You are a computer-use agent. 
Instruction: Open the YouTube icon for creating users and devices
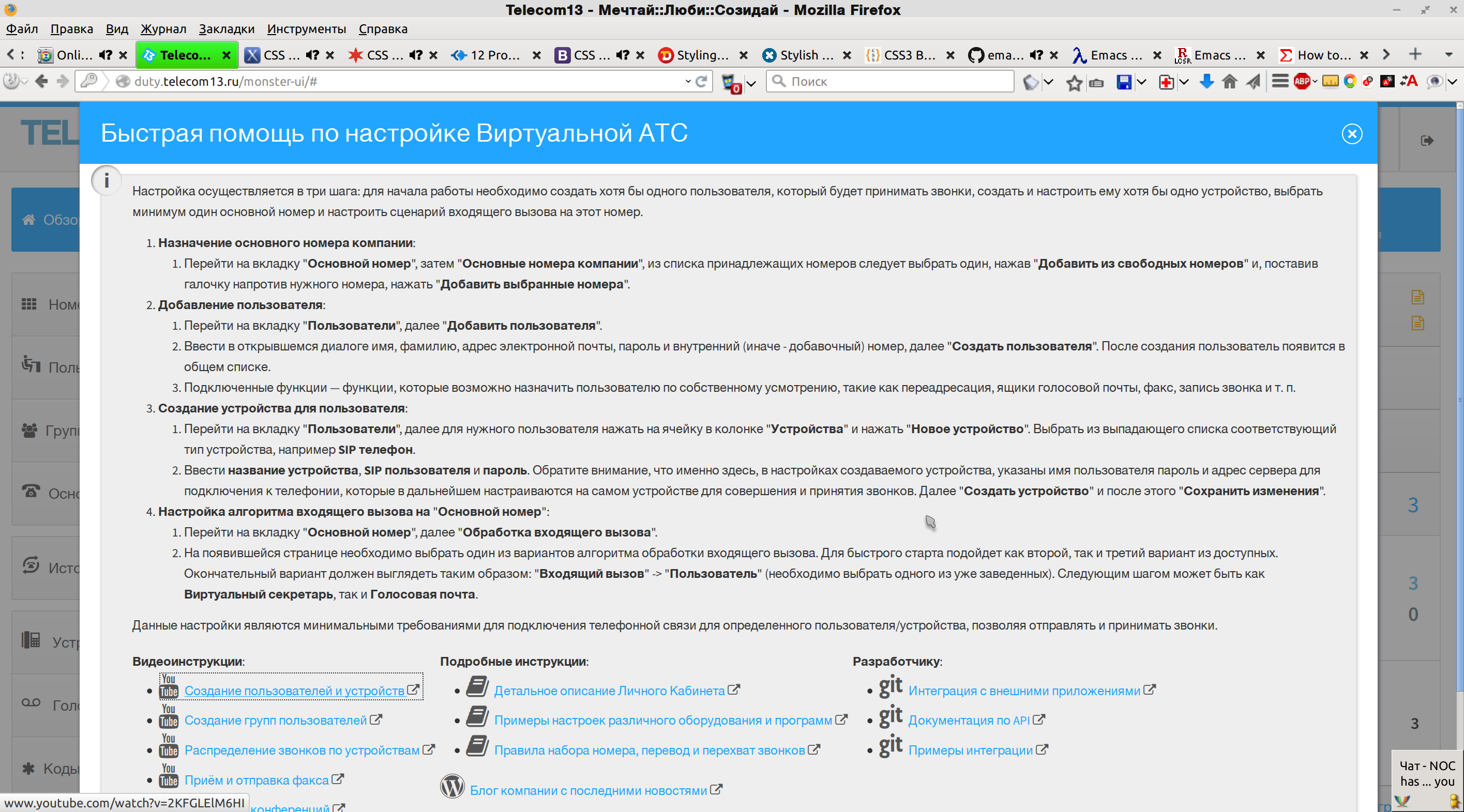[x=169, y=686]
